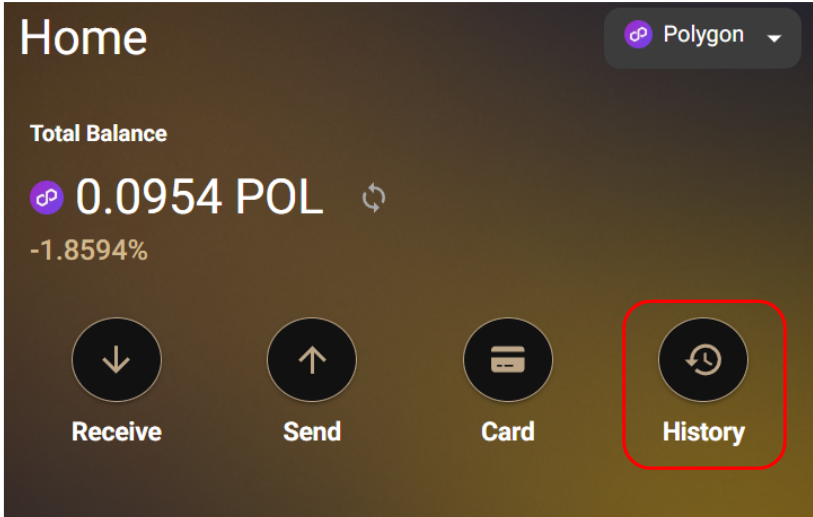This screenshot has width=813, height=517.
Task: Click the POL currency unit text
Action: pyautogui.click(x=279, y=197)
